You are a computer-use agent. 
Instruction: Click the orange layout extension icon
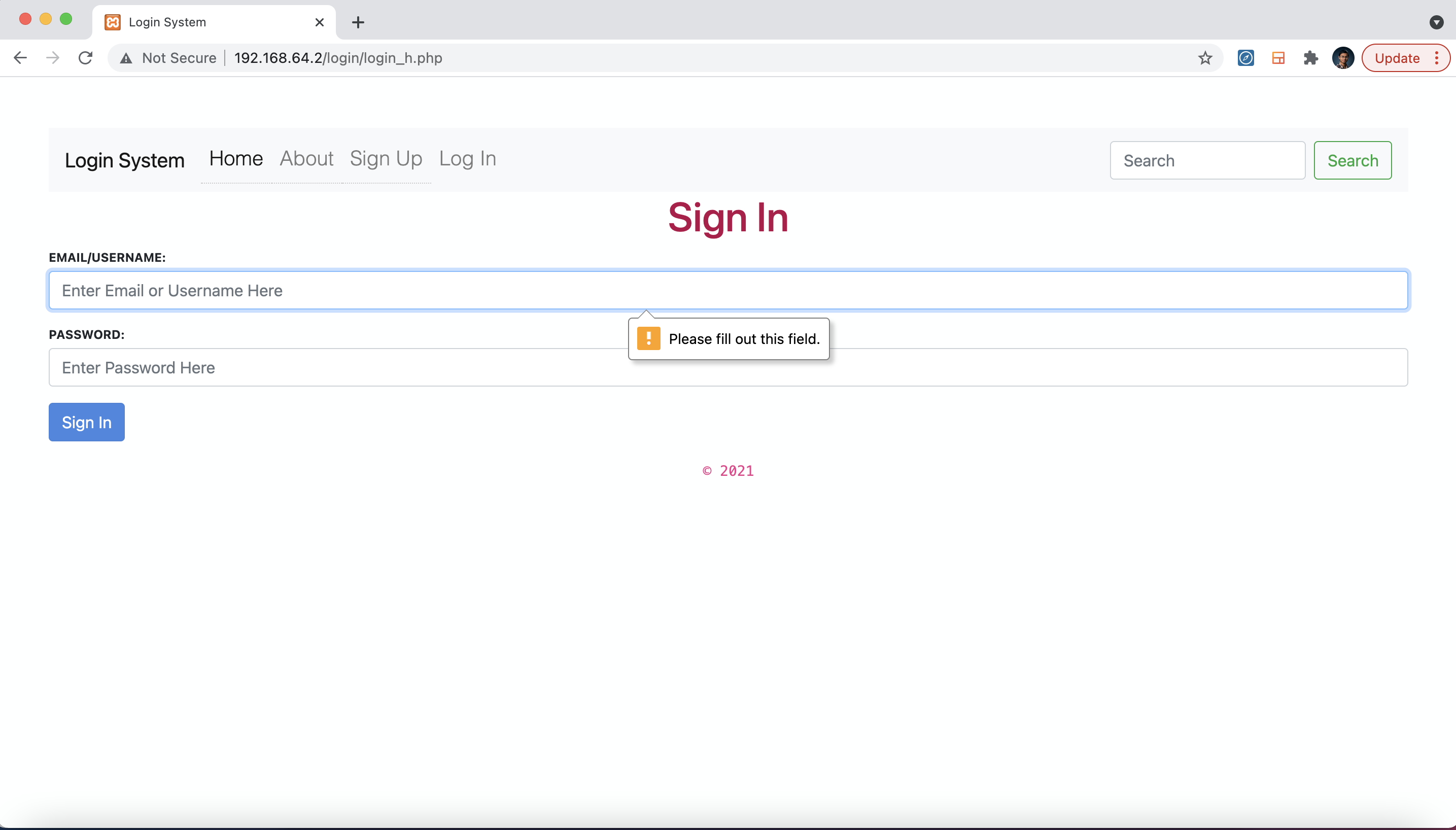[1278, 58]
